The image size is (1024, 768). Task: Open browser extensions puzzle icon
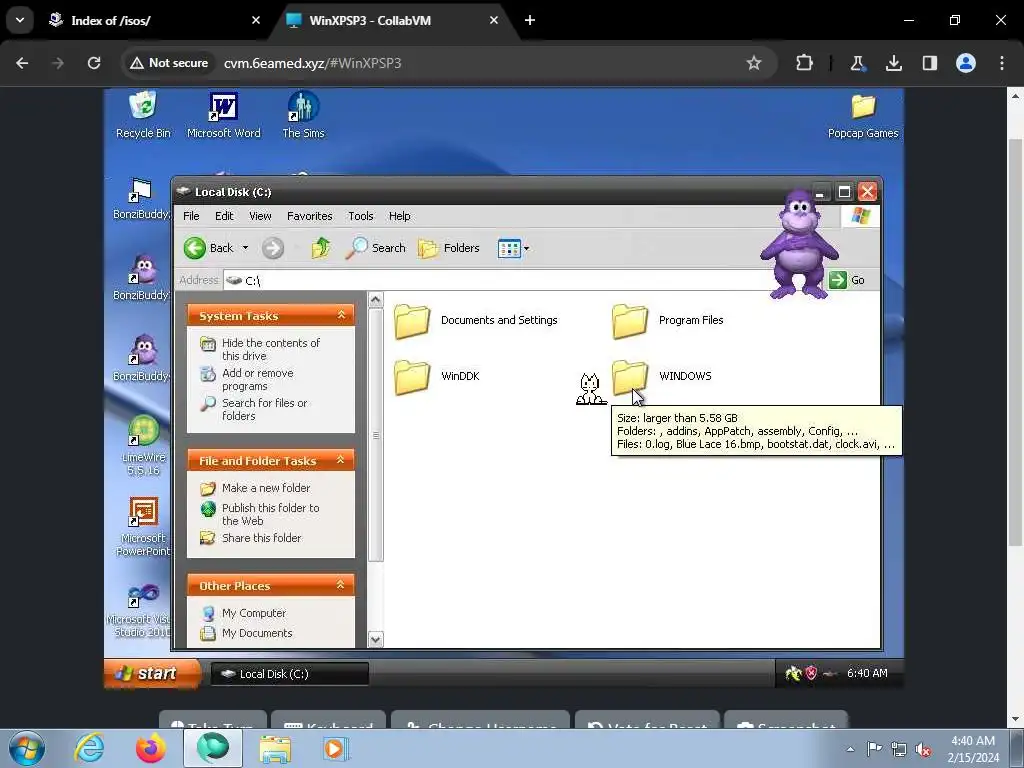(x=805, y=63)
